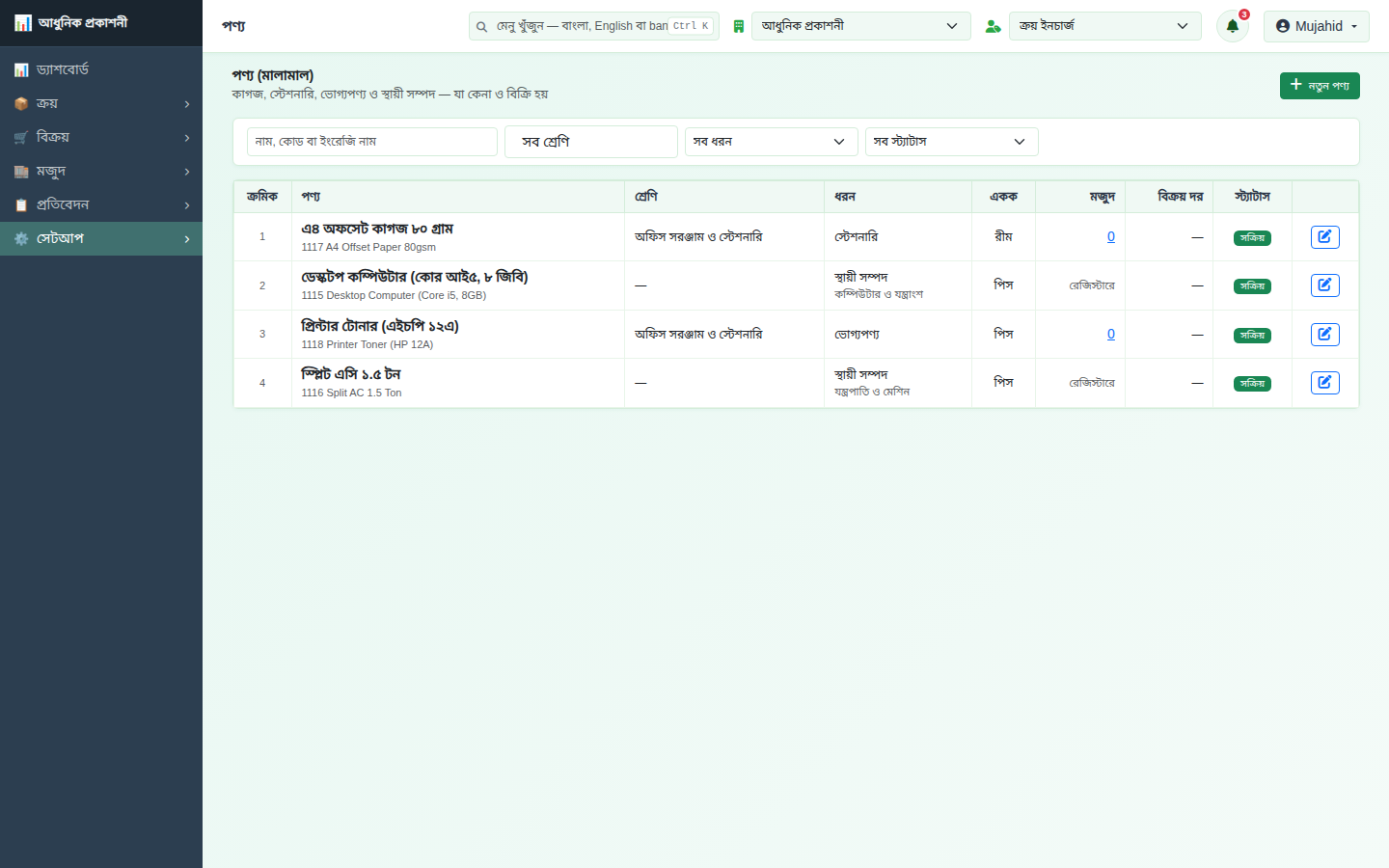Click the ক্রয় box icon in sidebar
Image resolution: width=1389 pixels, height=868 pixels.
coord(21,103)
